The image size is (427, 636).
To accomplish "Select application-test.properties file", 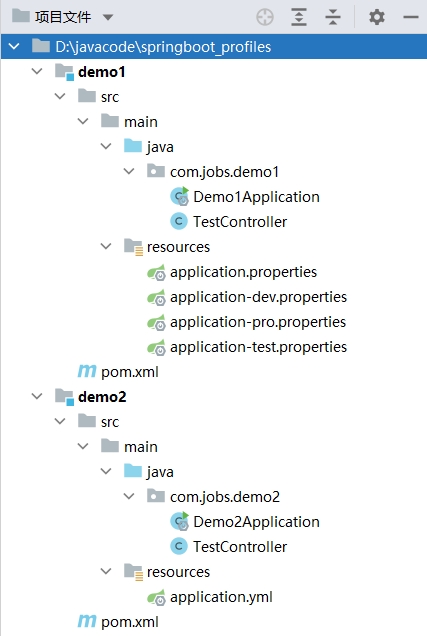I will coord(259,347).
